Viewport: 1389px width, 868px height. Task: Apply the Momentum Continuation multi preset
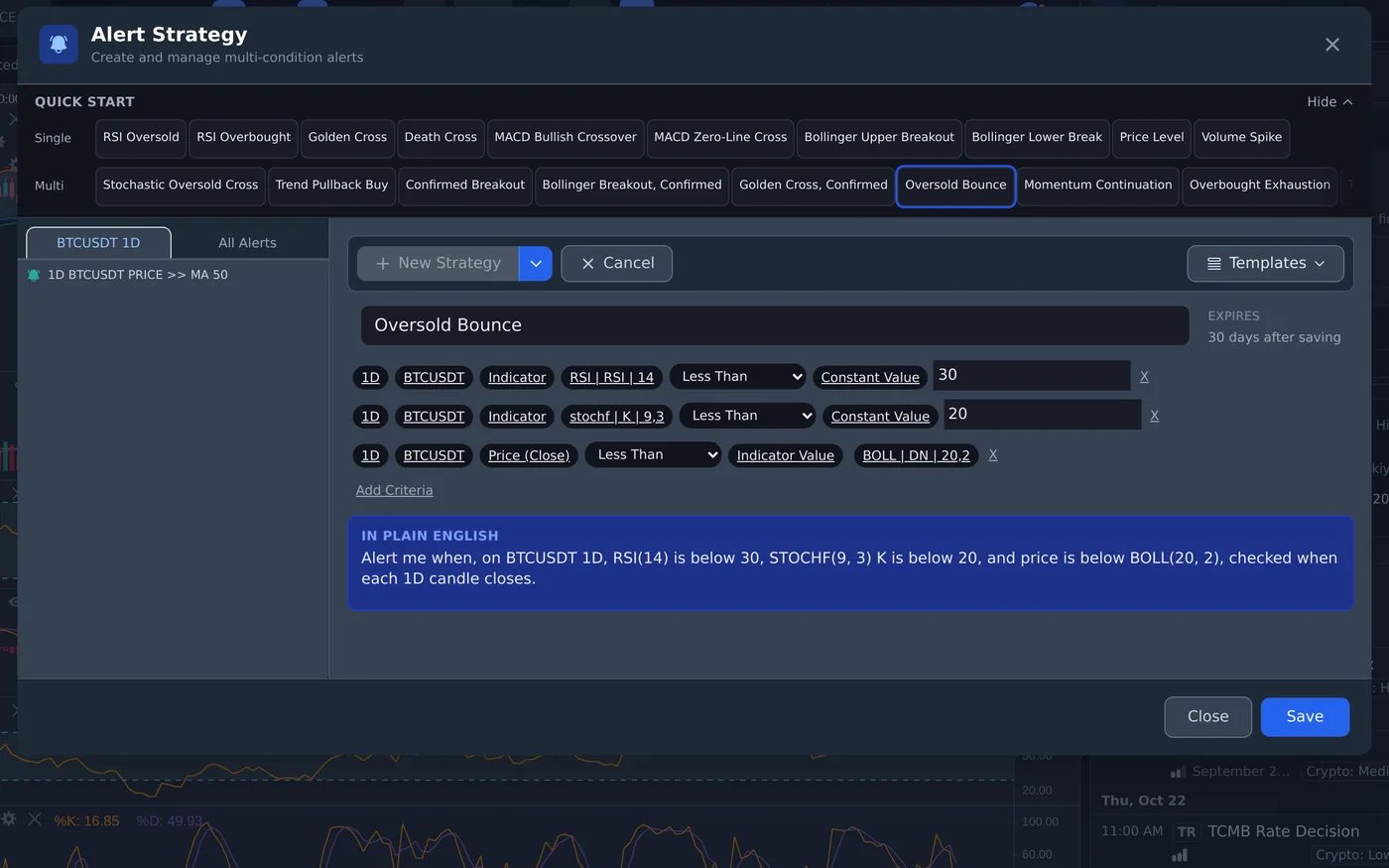point(1097,186)
